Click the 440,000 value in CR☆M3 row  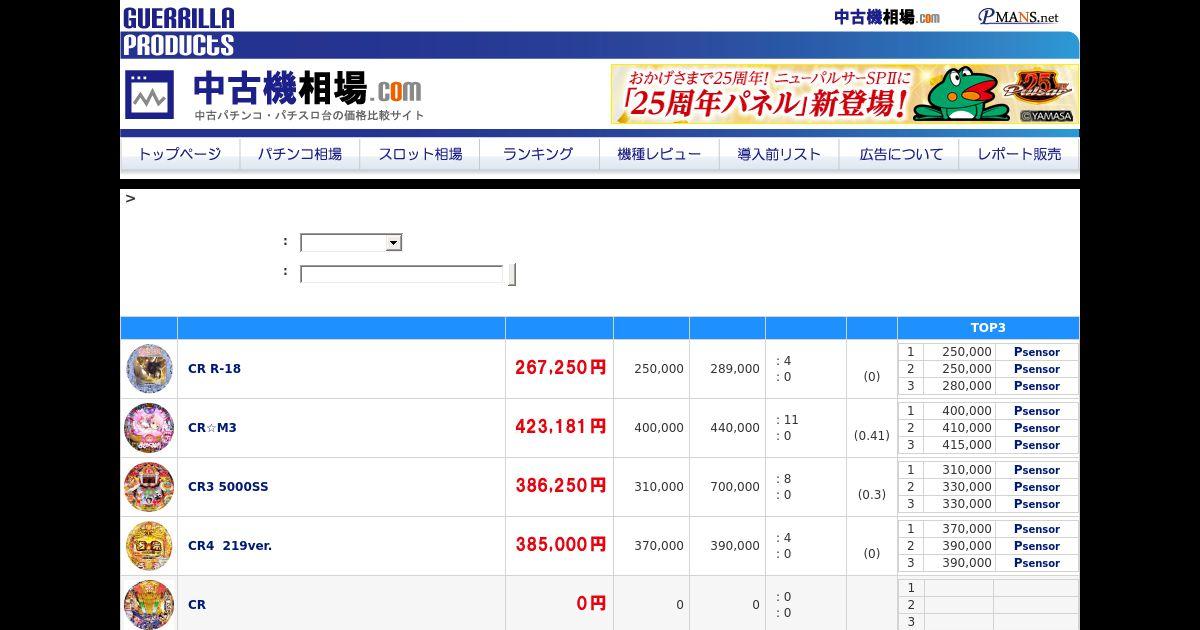coord(735,428)
